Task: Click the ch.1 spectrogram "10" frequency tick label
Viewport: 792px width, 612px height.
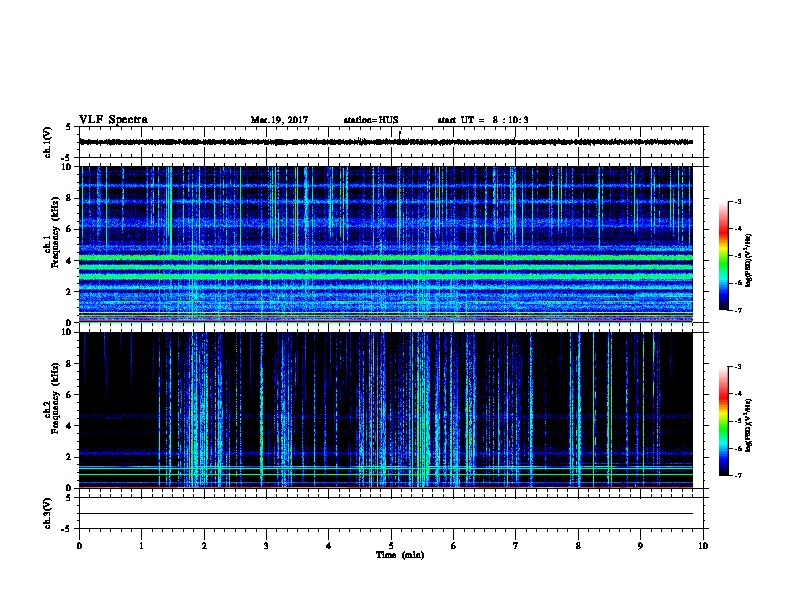Action: point(67,167)
